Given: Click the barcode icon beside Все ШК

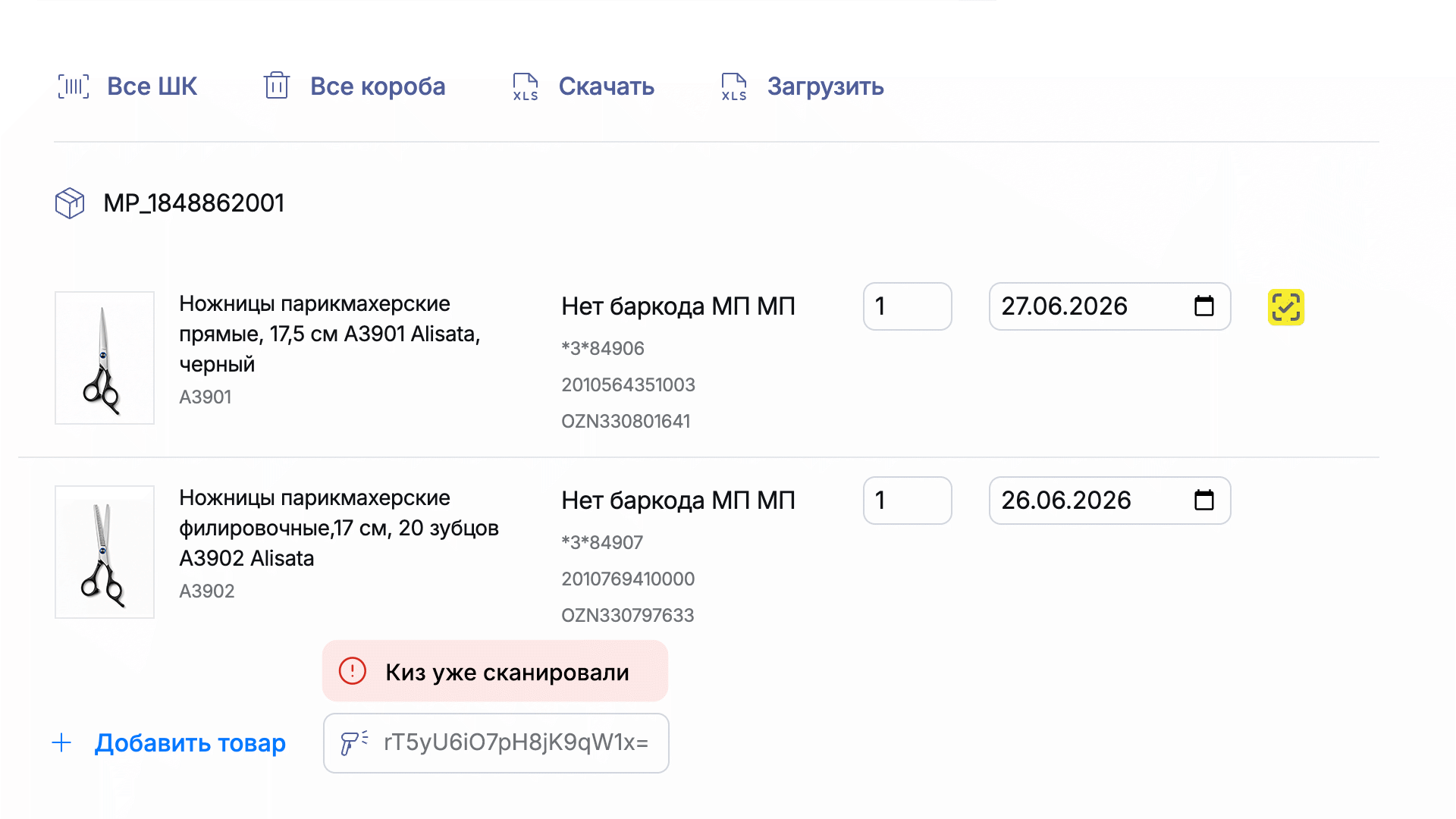Looking at the screenshot, I should (x=74, y=86).
